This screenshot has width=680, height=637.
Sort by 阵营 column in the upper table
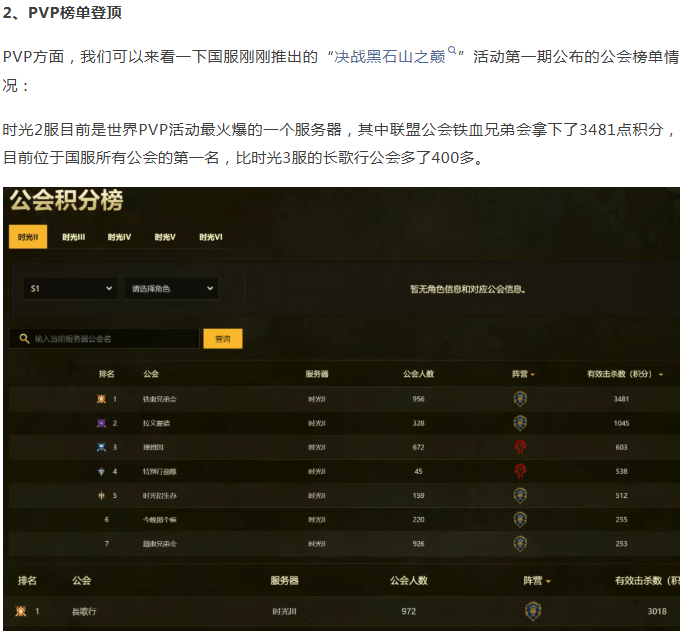tap(523, 374)
